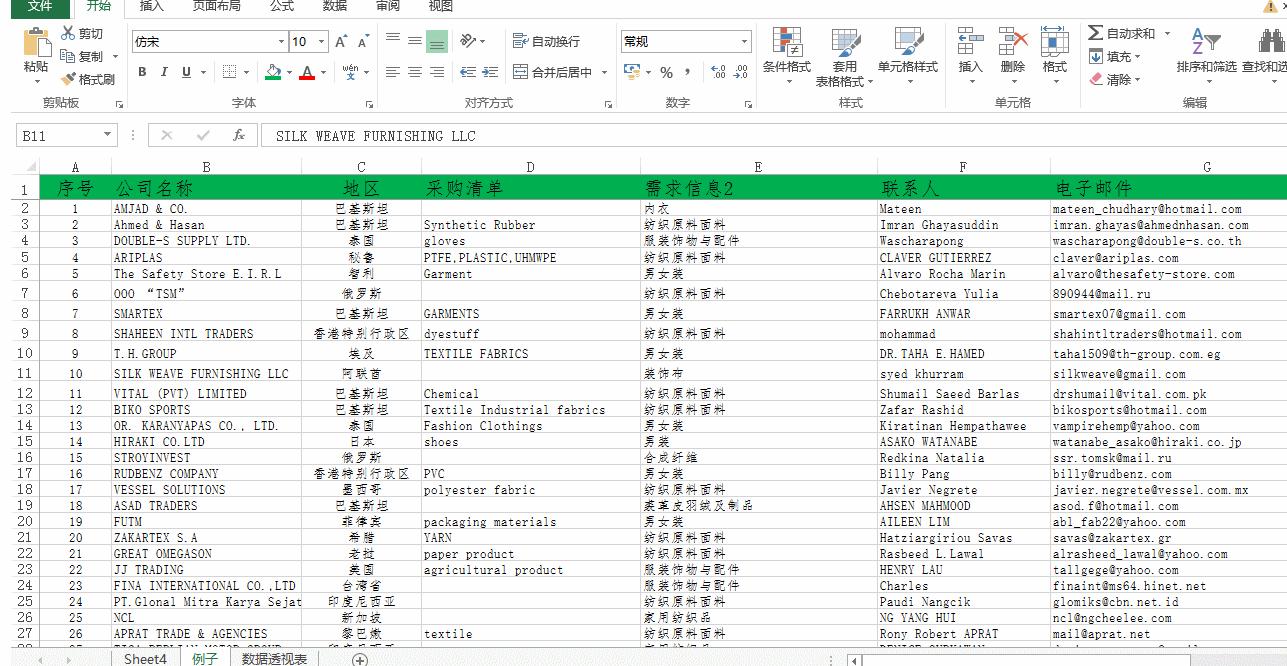Toggle Bold formatting
Image resolution: width=1287 pixels, height=666 pixels.
[x=142, y=72]
